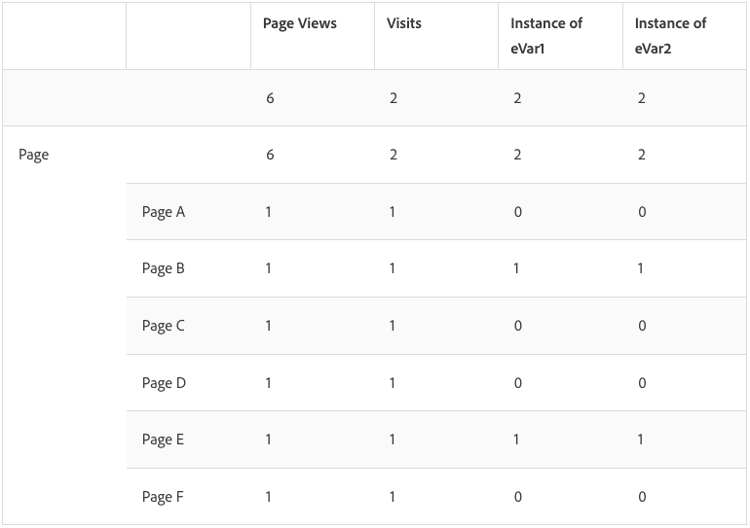Select Page B's eVar1 instance value
This screenshot has width=750, height=528.
517,269
